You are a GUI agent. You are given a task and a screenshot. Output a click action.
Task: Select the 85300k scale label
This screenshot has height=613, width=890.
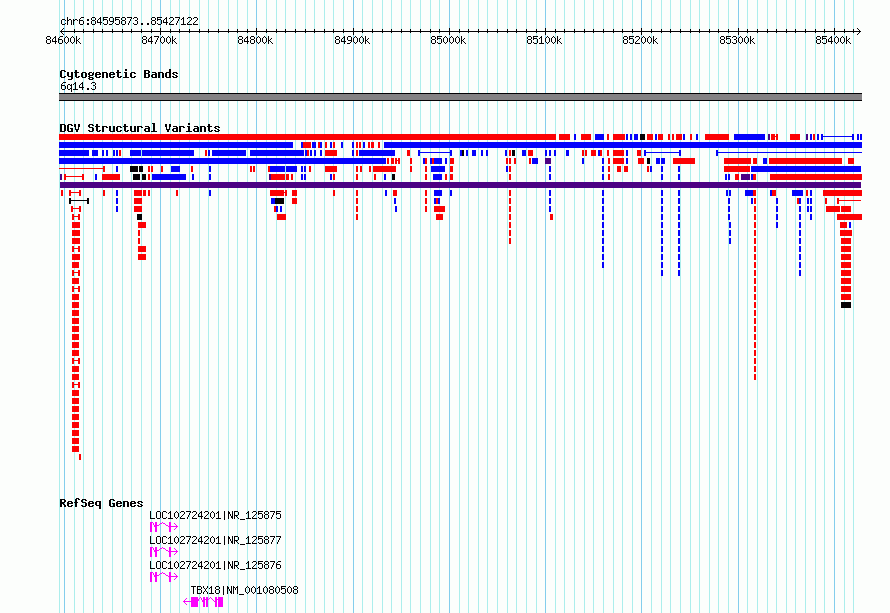coord(737,40)
